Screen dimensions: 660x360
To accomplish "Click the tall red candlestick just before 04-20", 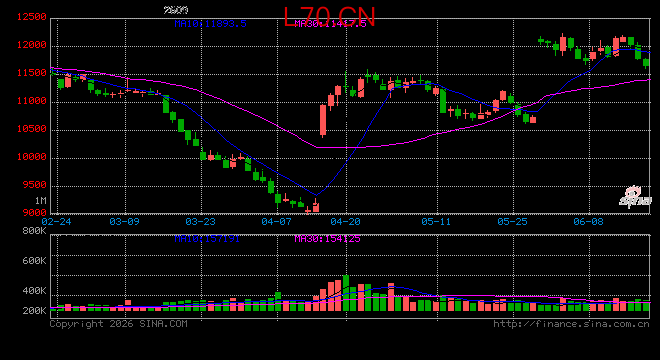I will [323, 120].
